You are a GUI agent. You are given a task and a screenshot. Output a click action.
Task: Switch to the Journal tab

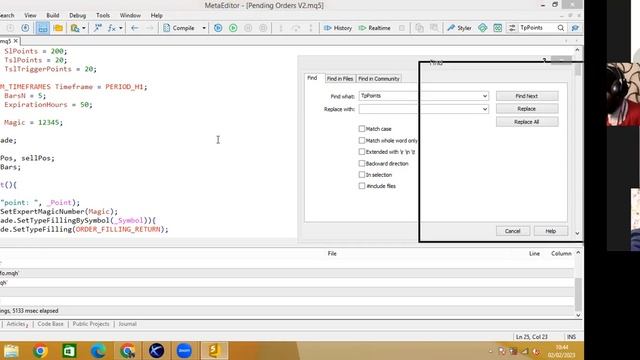(x=127, y=324)
